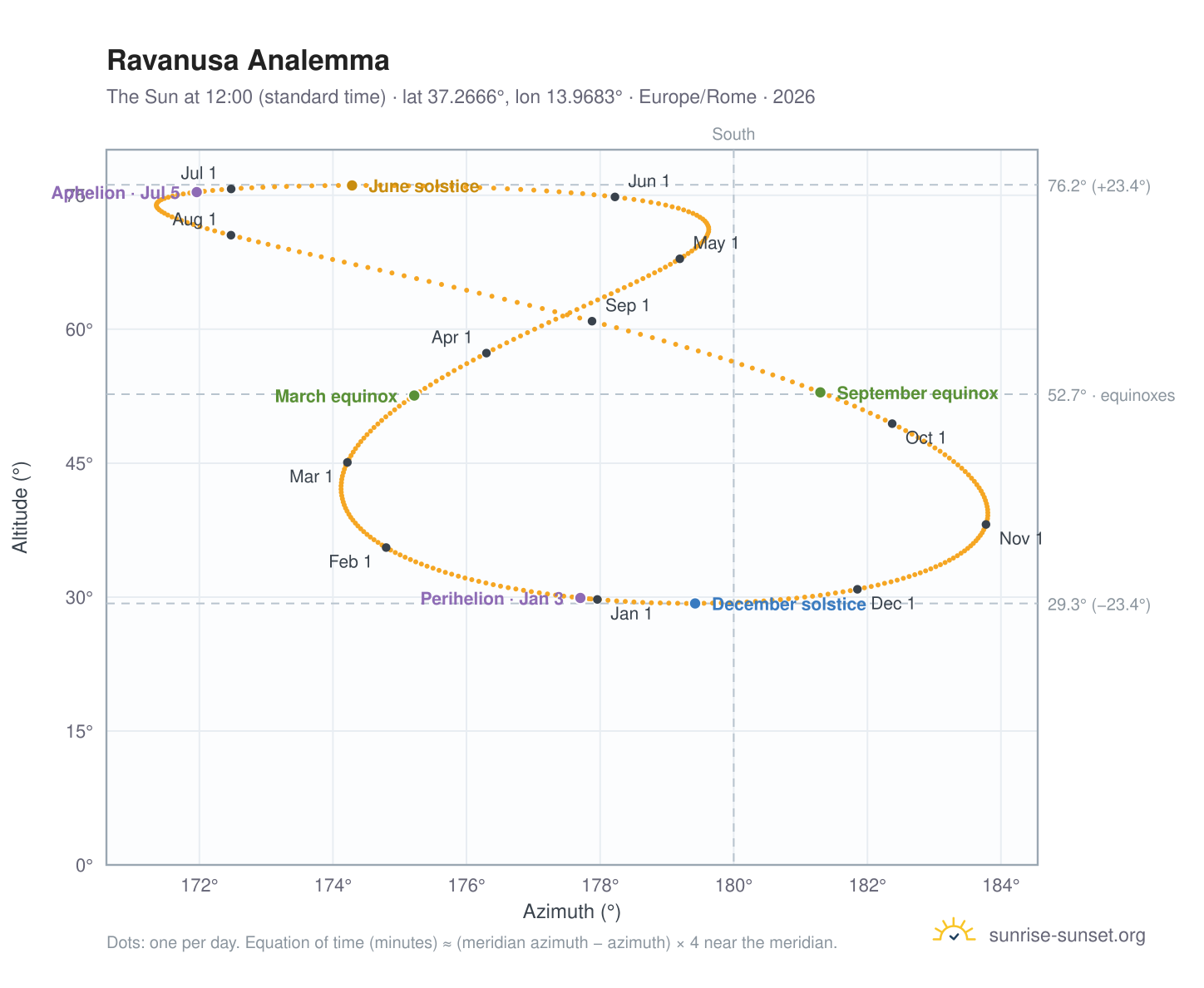Click the 52.7° · equinoxes reference label
Image resolution: width=1204 pixels, height=988 pixels.
1112,395
